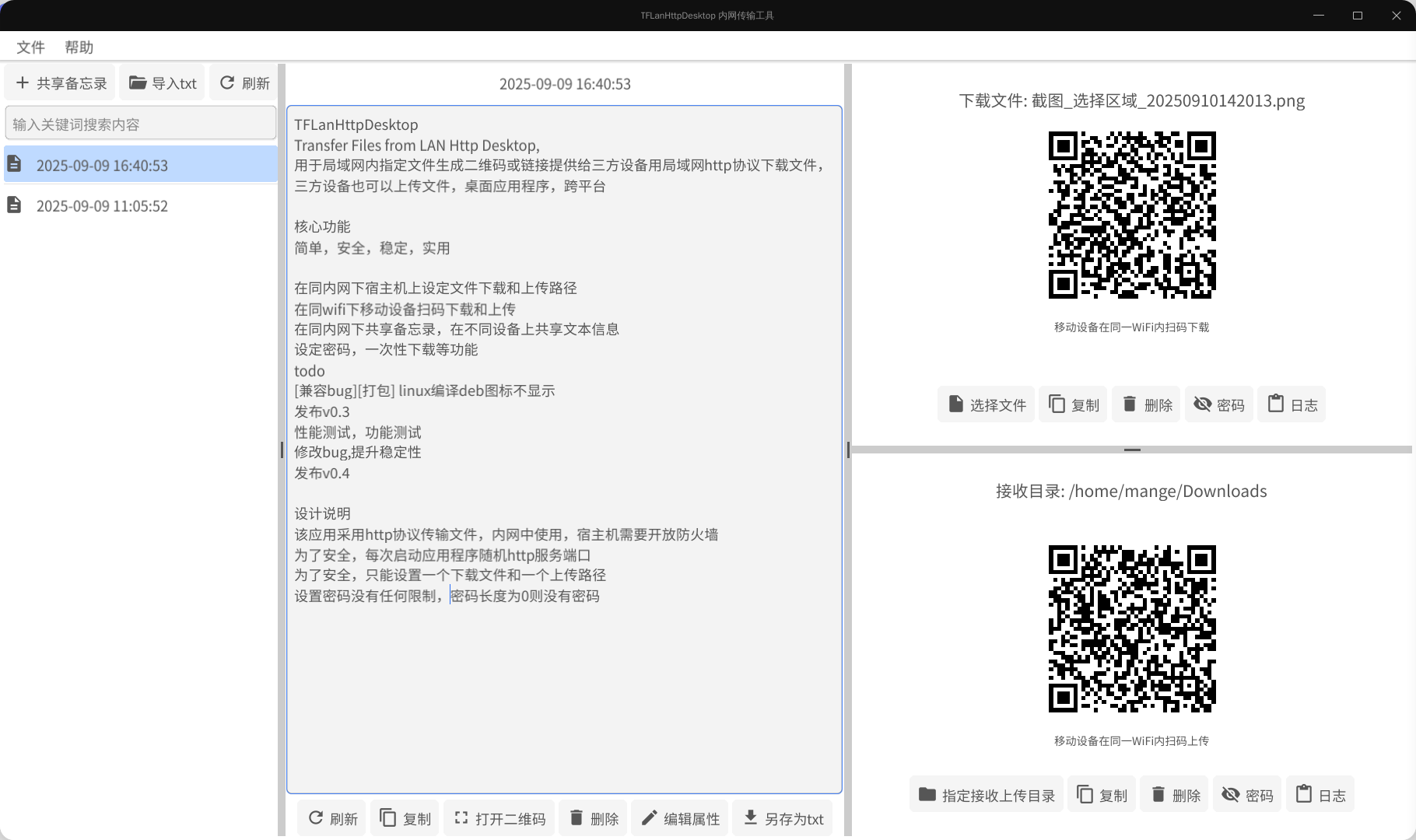Click document icon of memo 11:05:52
Screen dimensions: 1416x840
pos(14,205)
